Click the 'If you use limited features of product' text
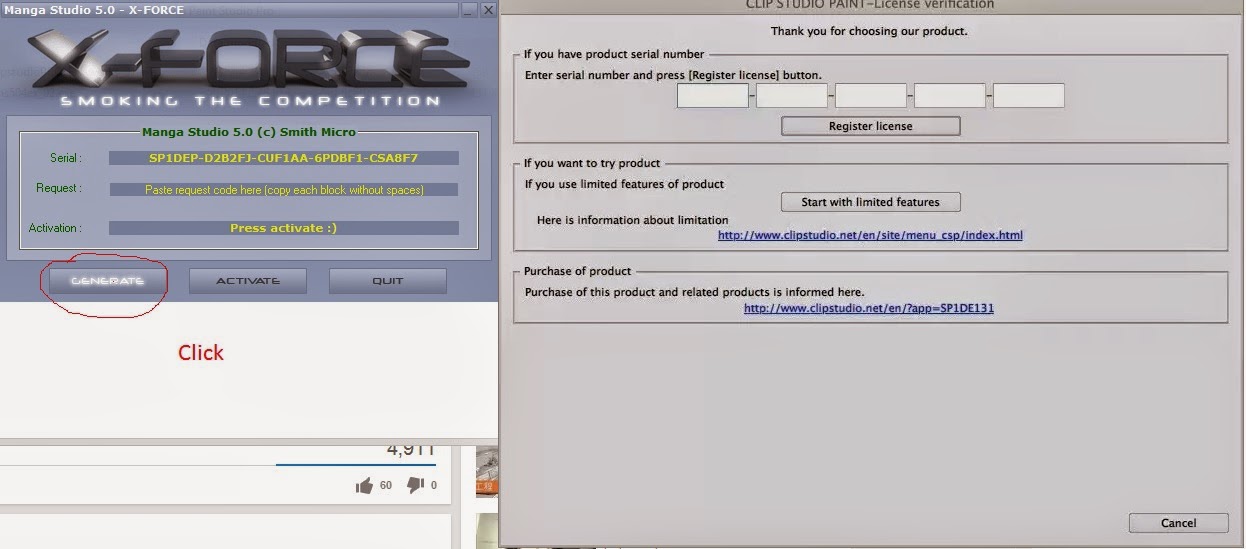Image resolution: width=1246 pixels, height=549 pixels. click(624, 184)
